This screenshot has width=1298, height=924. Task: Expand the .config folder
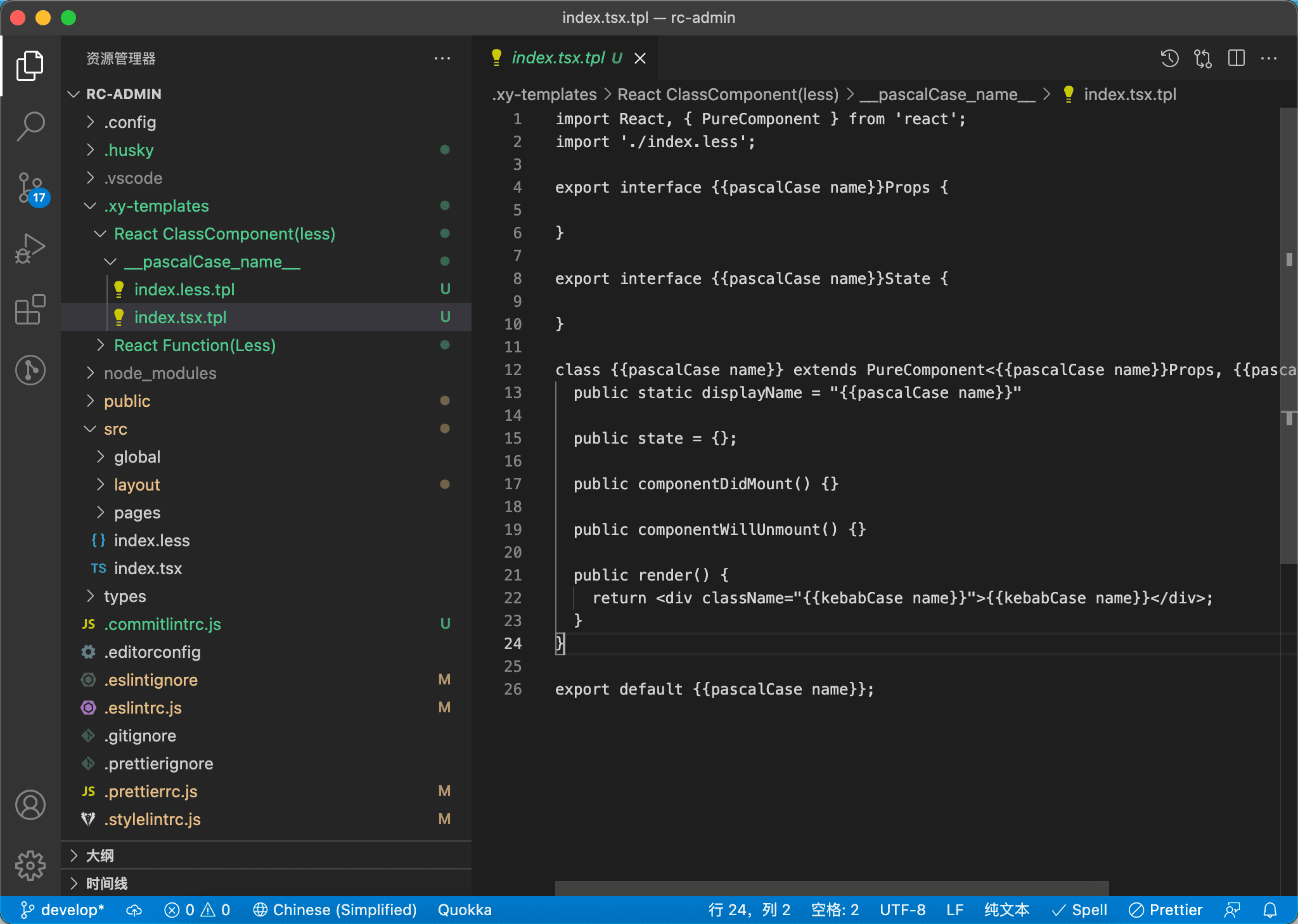pyautogui.click(x=266, y=122)
